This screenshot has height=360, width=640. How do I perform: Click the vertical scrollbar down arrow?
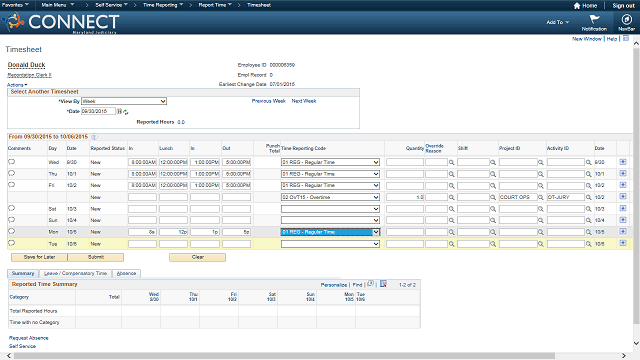coord(636,344)
